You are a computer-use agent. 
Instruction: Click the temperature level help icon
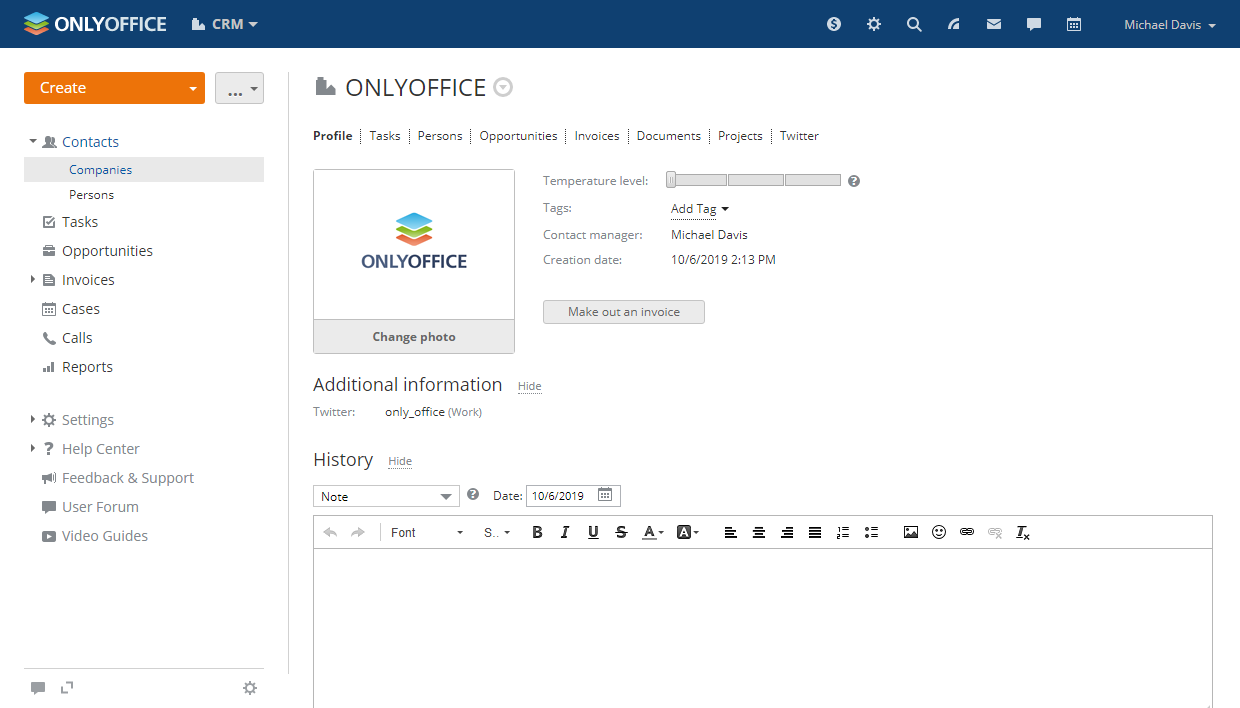(854, 181)
